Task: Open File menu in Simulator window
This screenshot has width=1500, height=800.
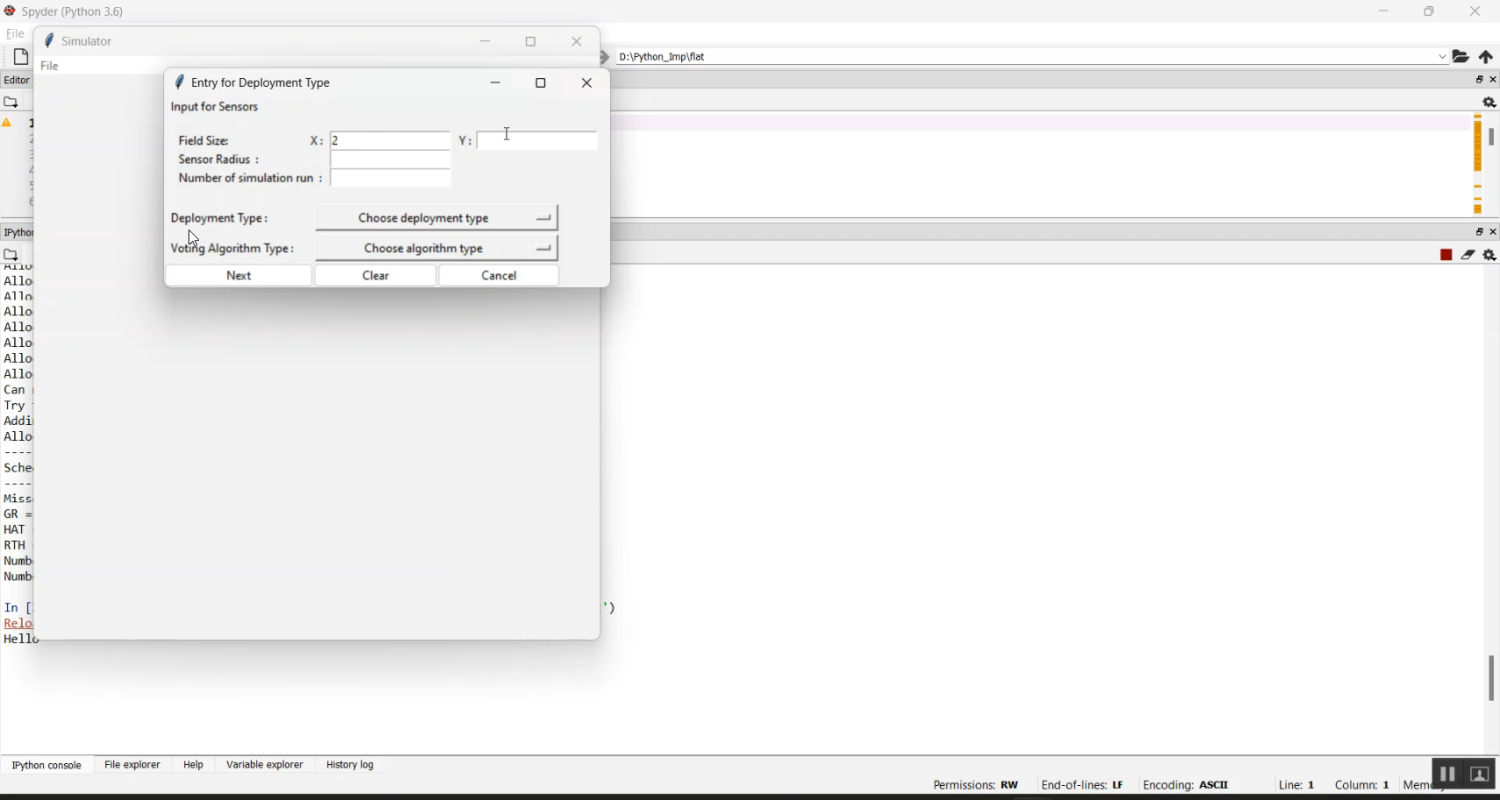Action: (50, 66)
